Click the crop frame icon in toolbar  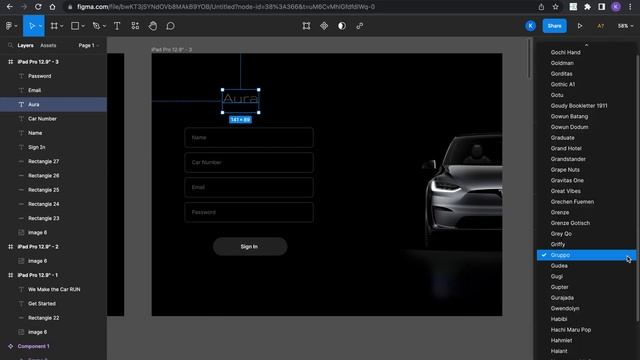pyautogui.click(x=306, y=26)
